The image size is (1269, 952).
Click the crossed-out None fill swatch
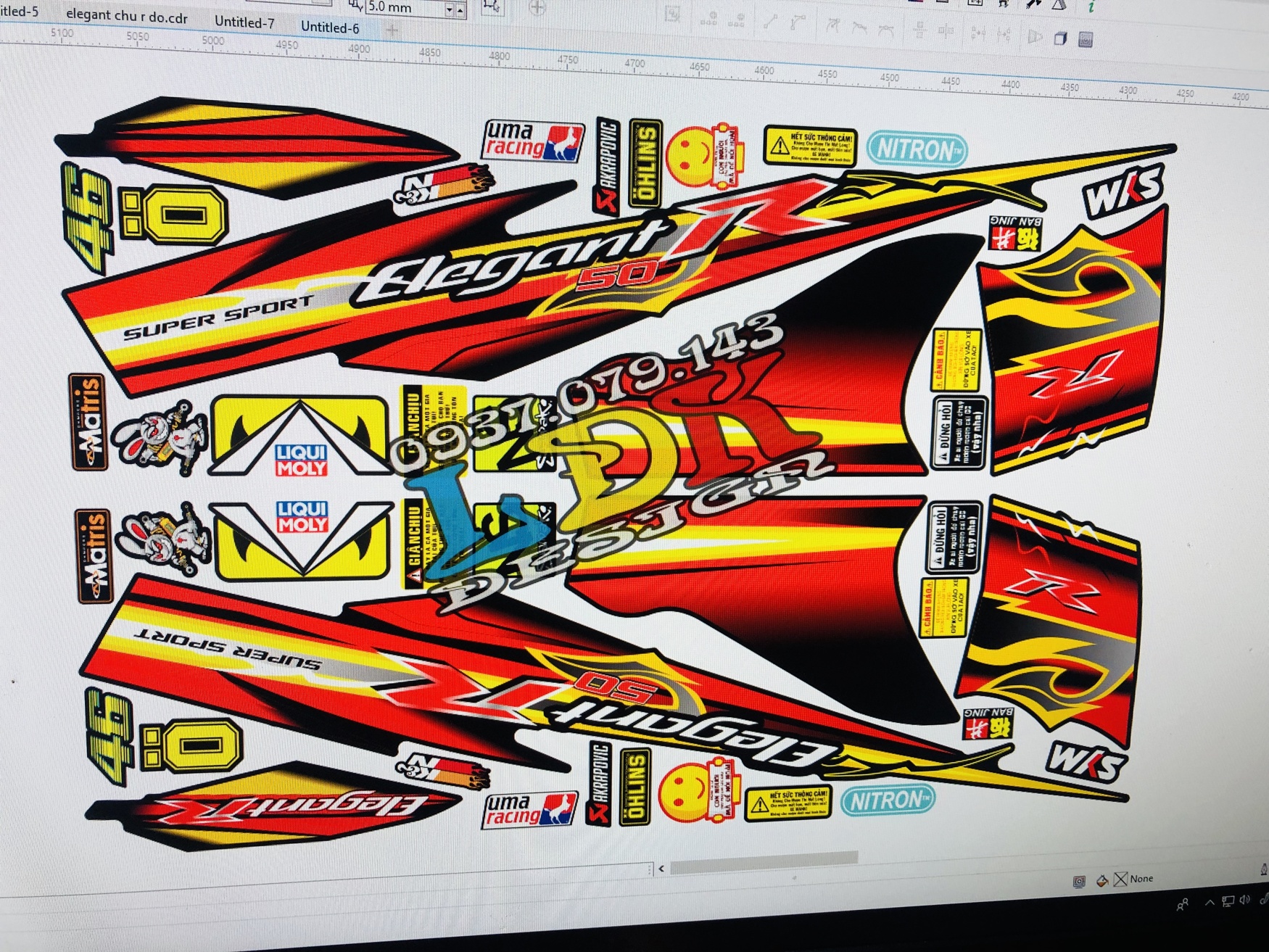[1121, 879]
